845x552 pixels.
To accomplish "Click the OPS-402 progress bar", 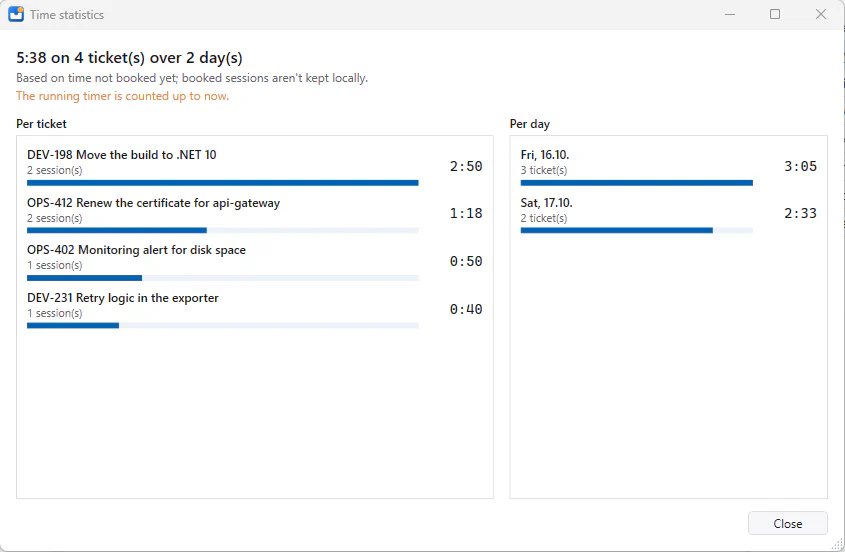I will coord(223,278).
